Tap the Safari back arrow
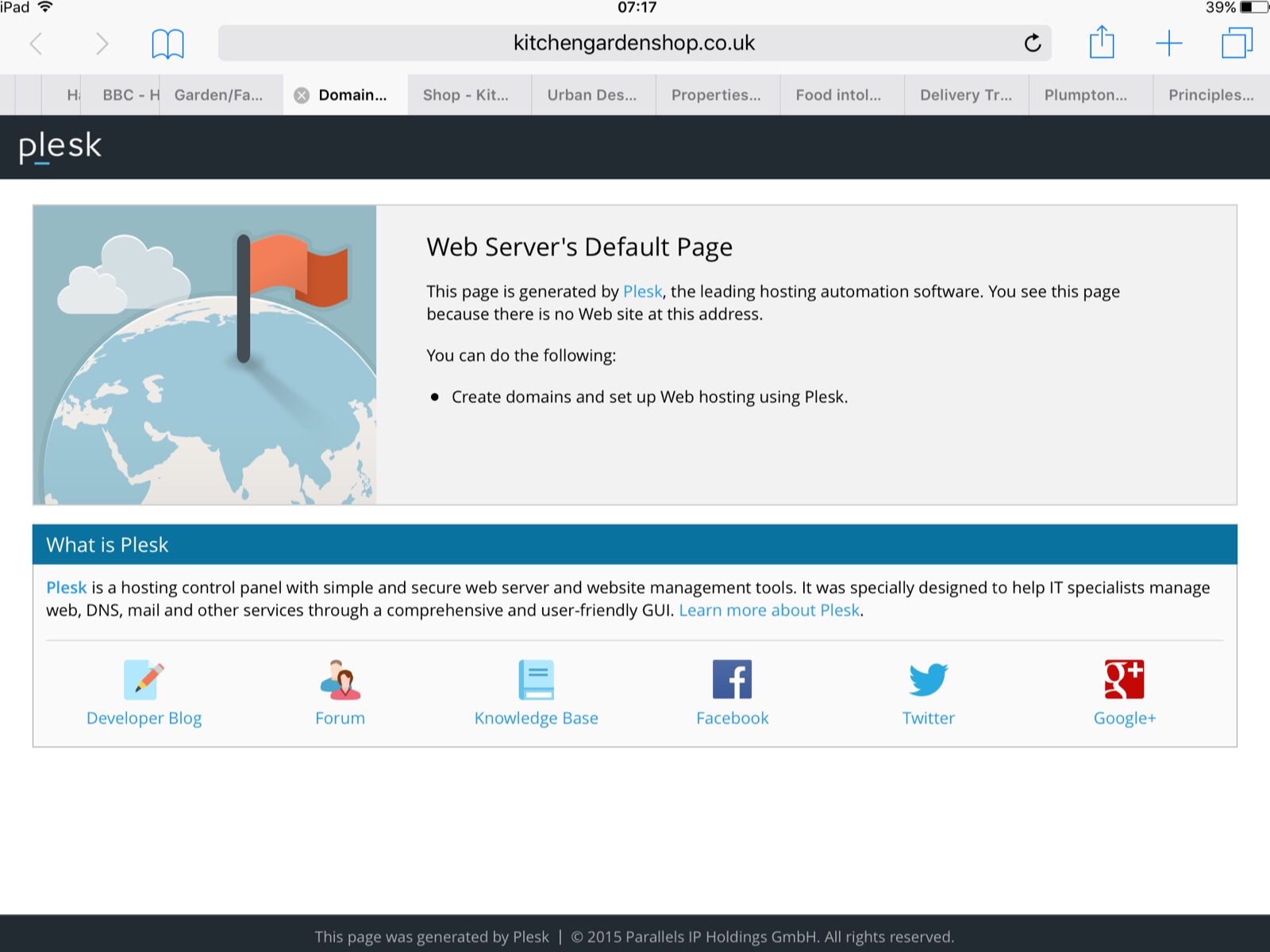 tap(36, 44)
